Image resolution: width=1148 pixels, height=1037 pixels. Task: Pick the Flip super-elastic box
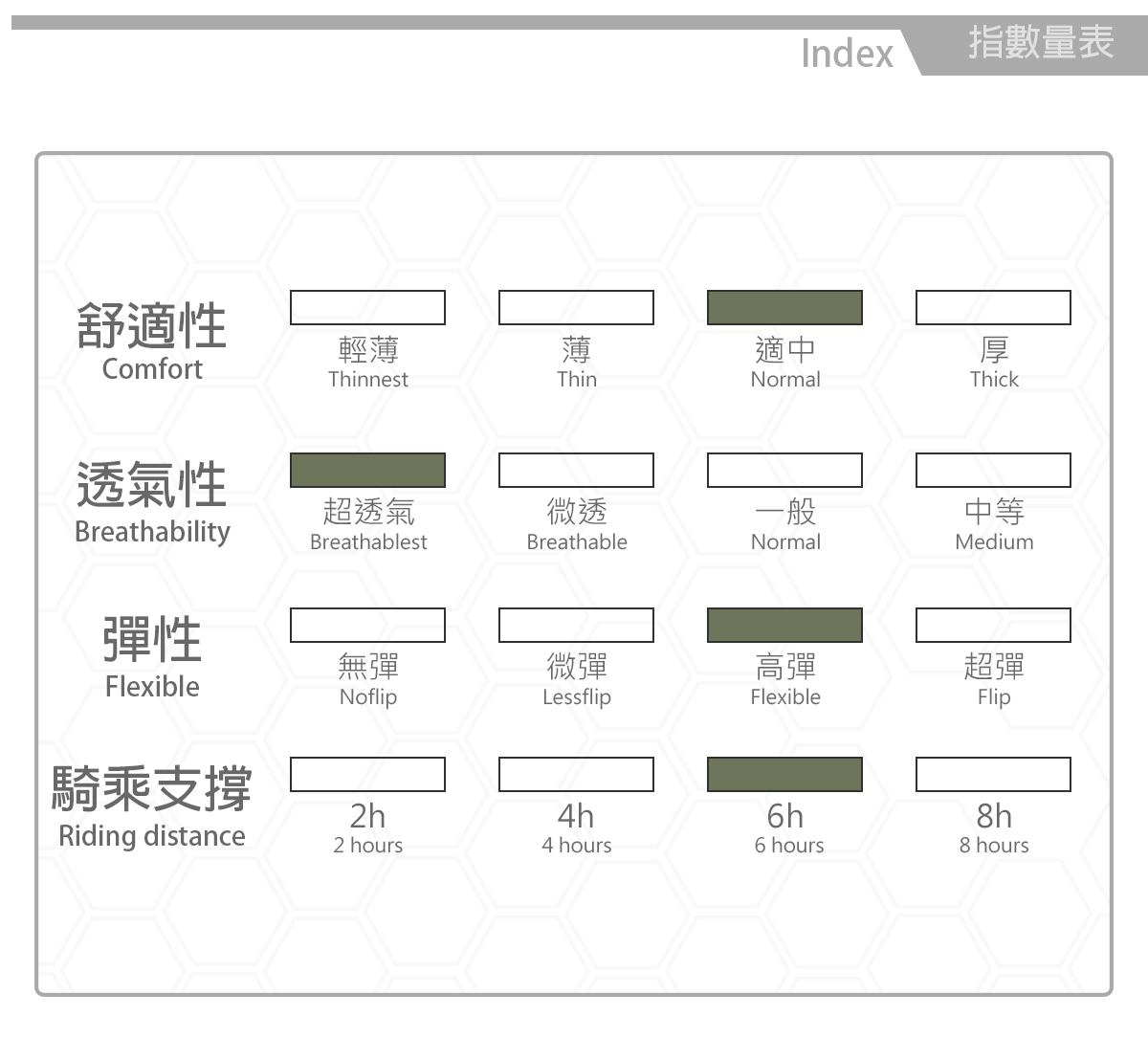pos(993,625)
